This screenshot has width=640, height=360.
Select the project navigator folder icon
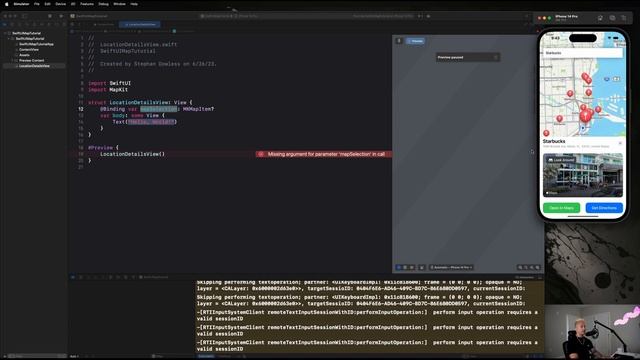point(5,24)
